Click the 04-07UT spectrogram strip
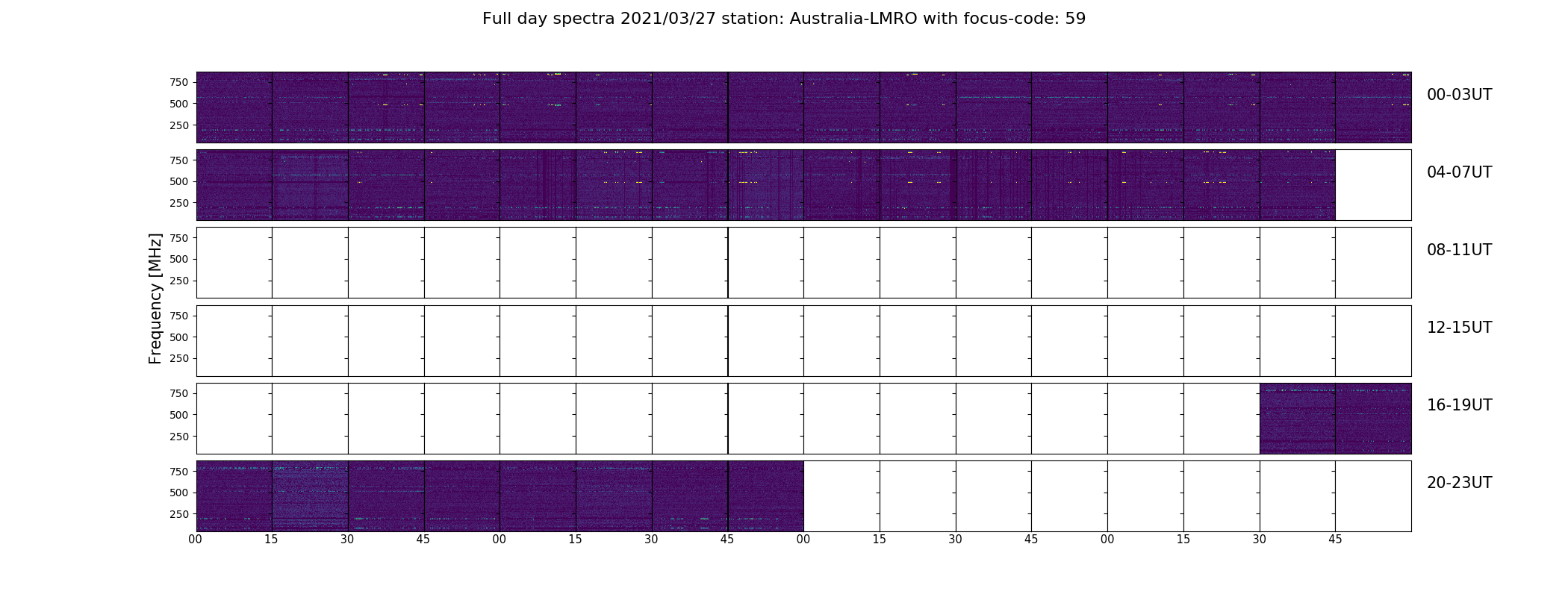Image resolution: width=1568 pixels, height=597 pixels. [765, 185]
